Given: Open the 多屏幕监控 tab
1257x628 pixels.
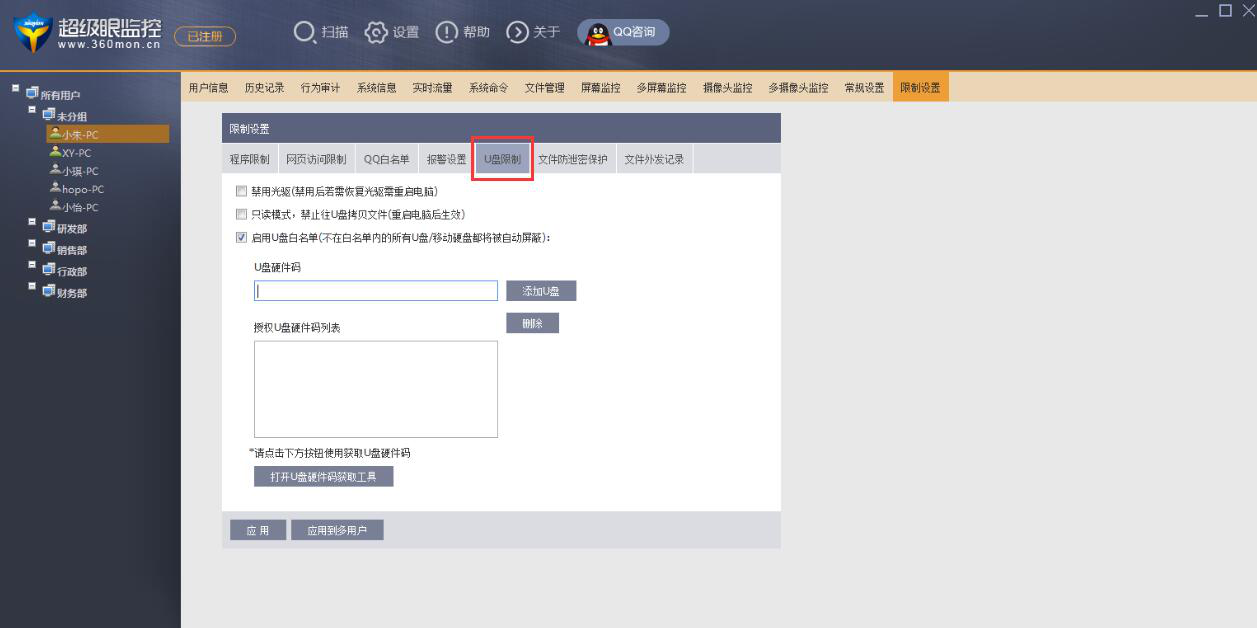Looking at the screenshot, I should tap(662, 88).
